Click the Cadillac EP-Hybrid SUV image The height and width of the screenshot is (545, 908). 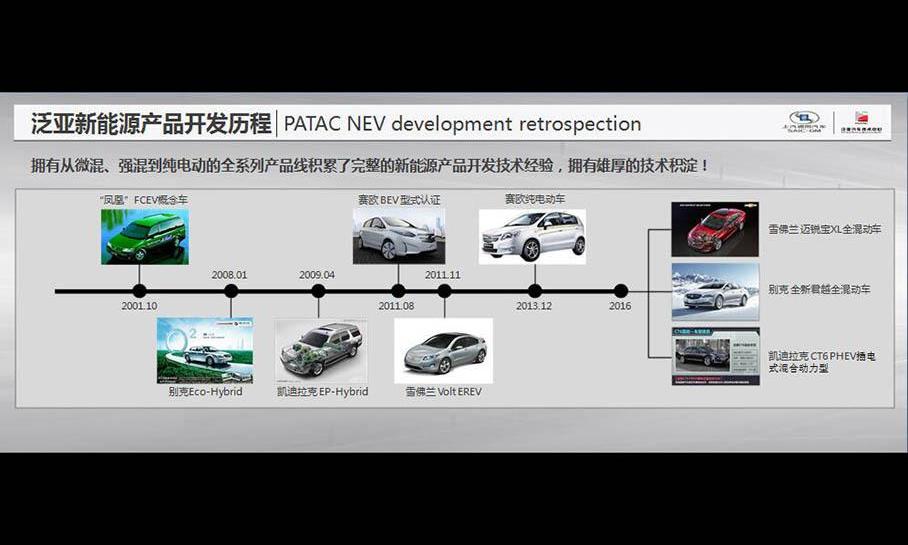(321, 350)
